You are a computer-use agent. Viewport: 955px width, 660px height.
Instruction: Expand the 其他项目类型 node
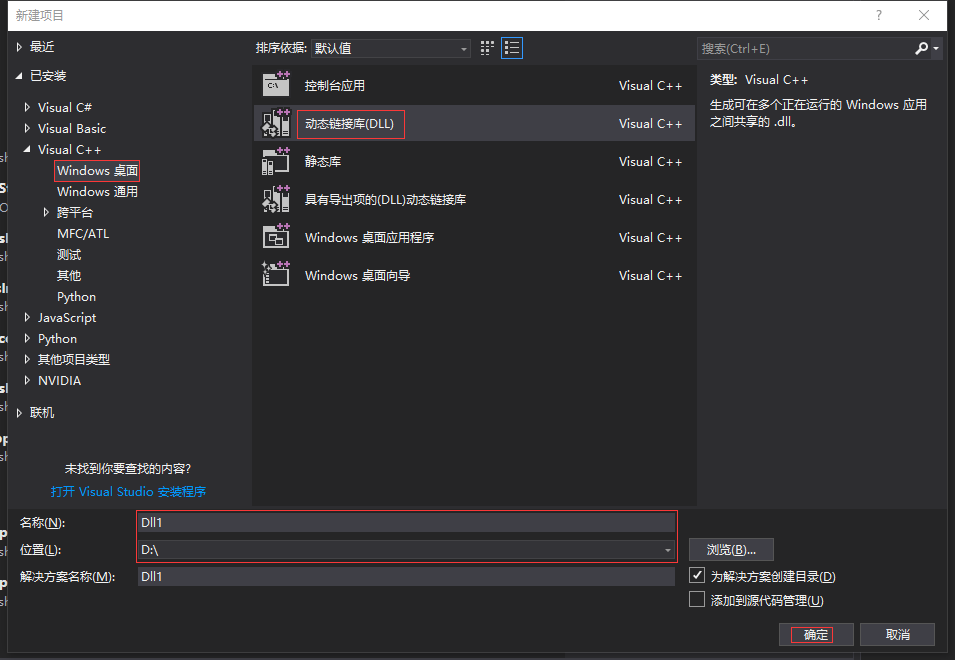coord(27,359)
